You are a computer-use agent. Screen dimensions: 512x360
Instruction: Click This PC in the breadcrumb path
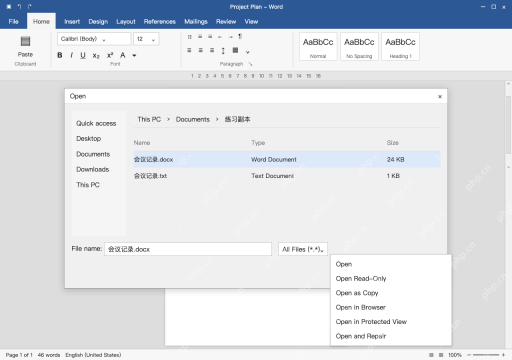149,119
